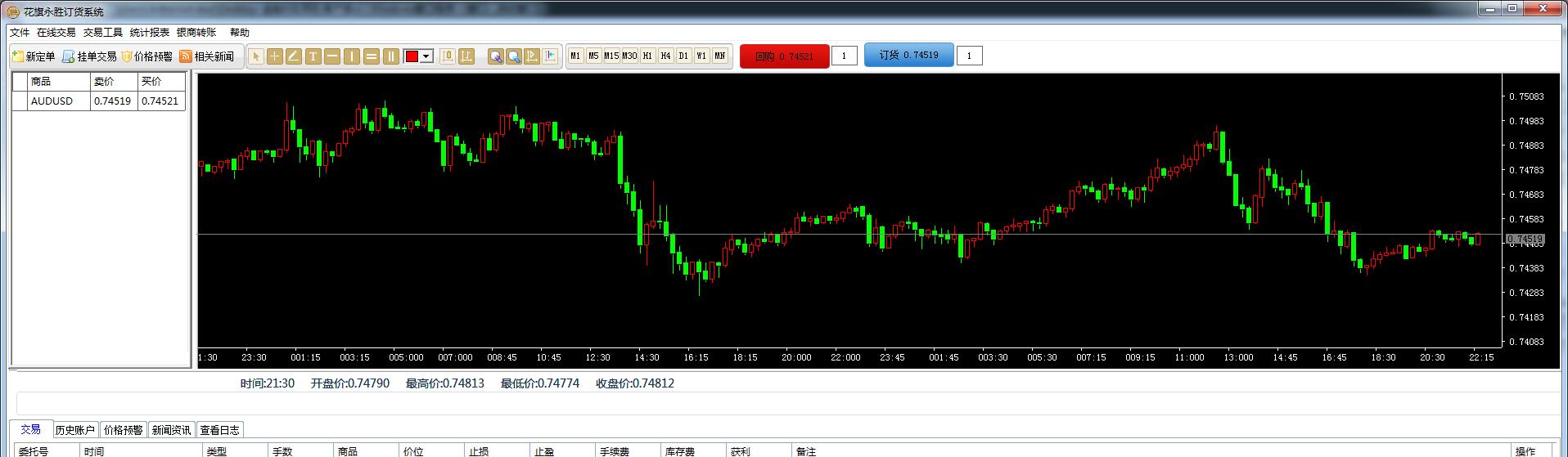Pick the vertical line tool

352,56
